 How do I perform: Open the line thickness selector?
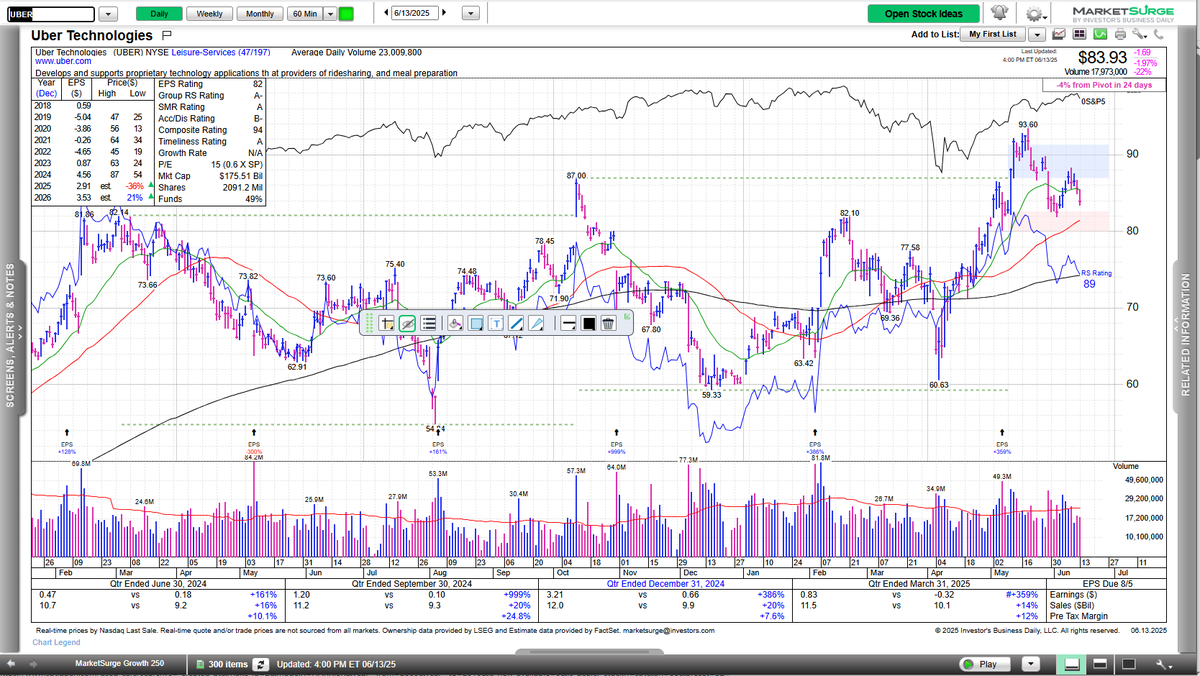pos(568,323)
